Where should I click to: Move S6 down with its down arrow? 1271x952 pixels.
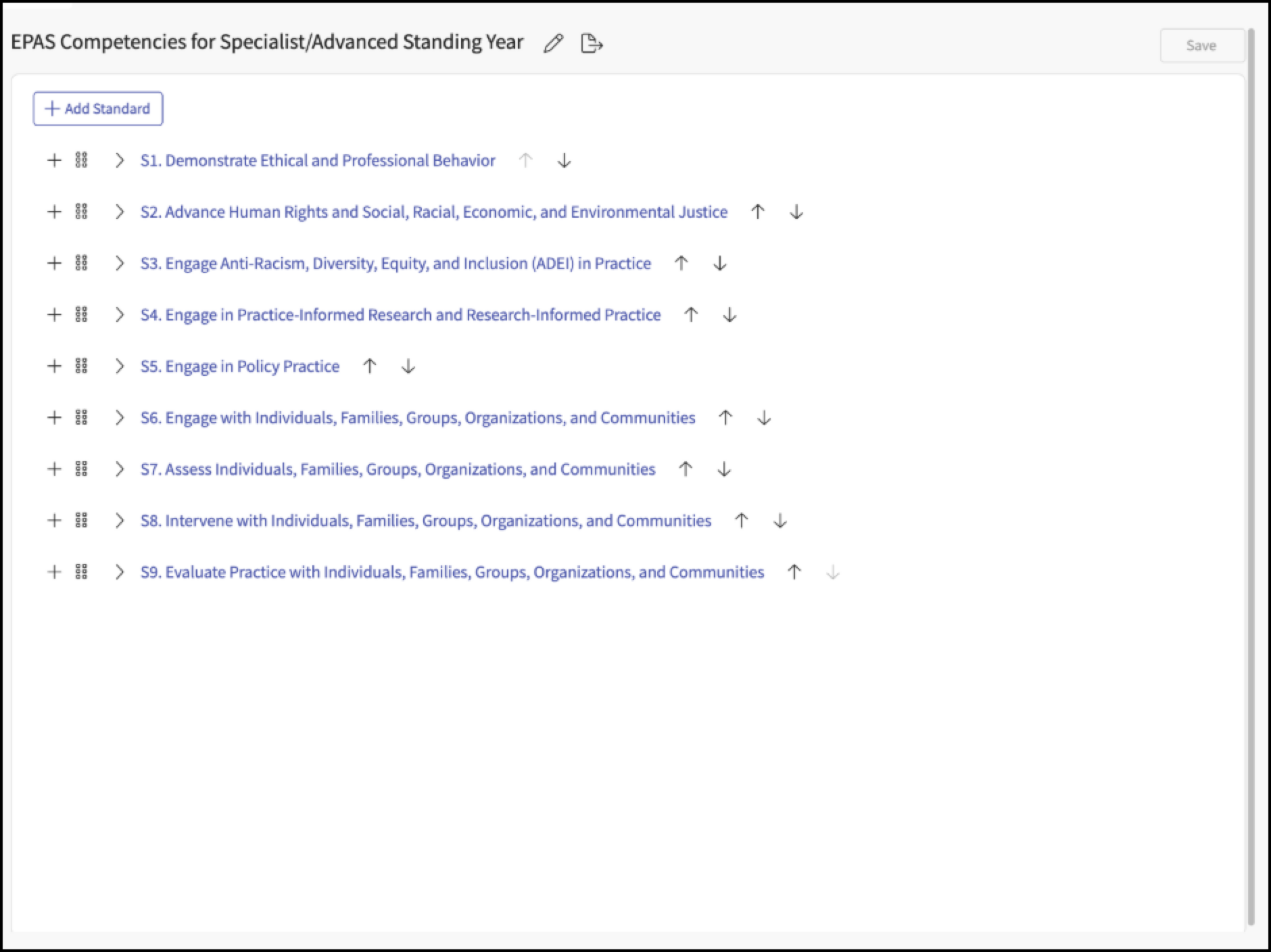pyautogui.click(x=764, y=417)
